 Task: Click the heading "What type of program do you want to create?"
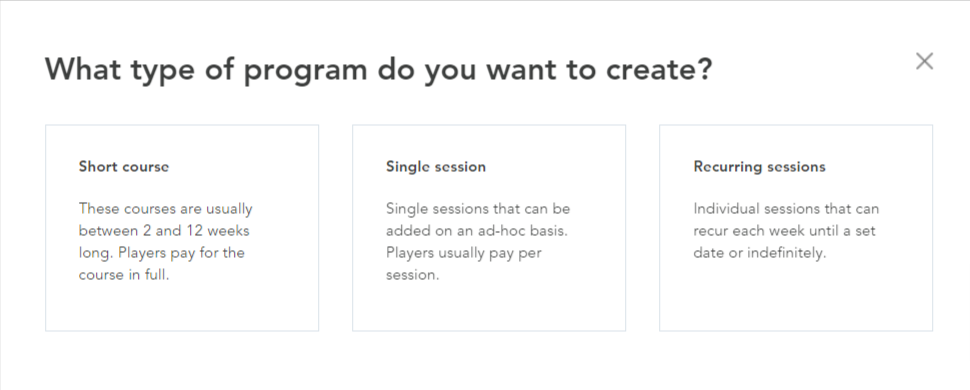click(x=379, y=69)
